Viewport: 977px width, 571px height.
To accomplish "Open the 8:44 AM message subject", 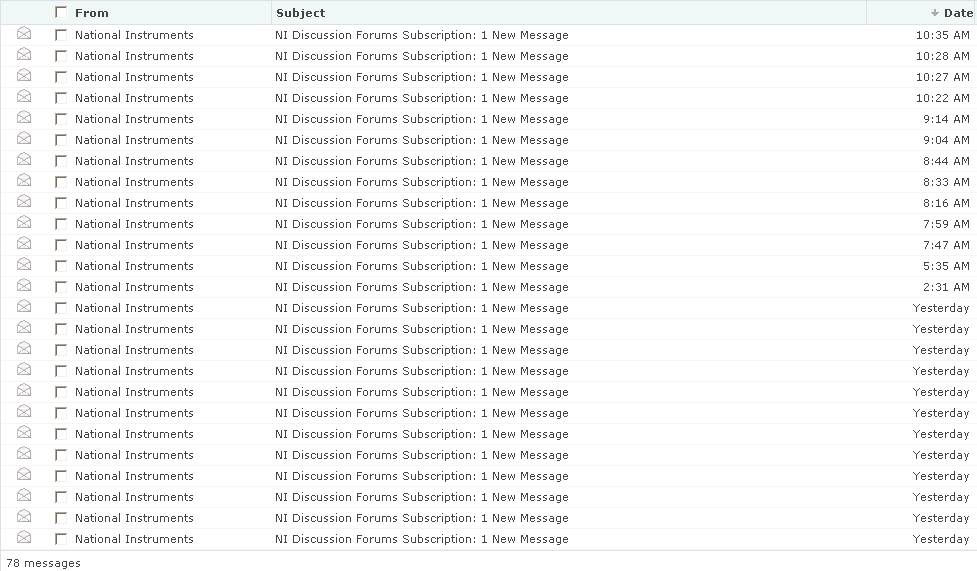I will (422, 161).
